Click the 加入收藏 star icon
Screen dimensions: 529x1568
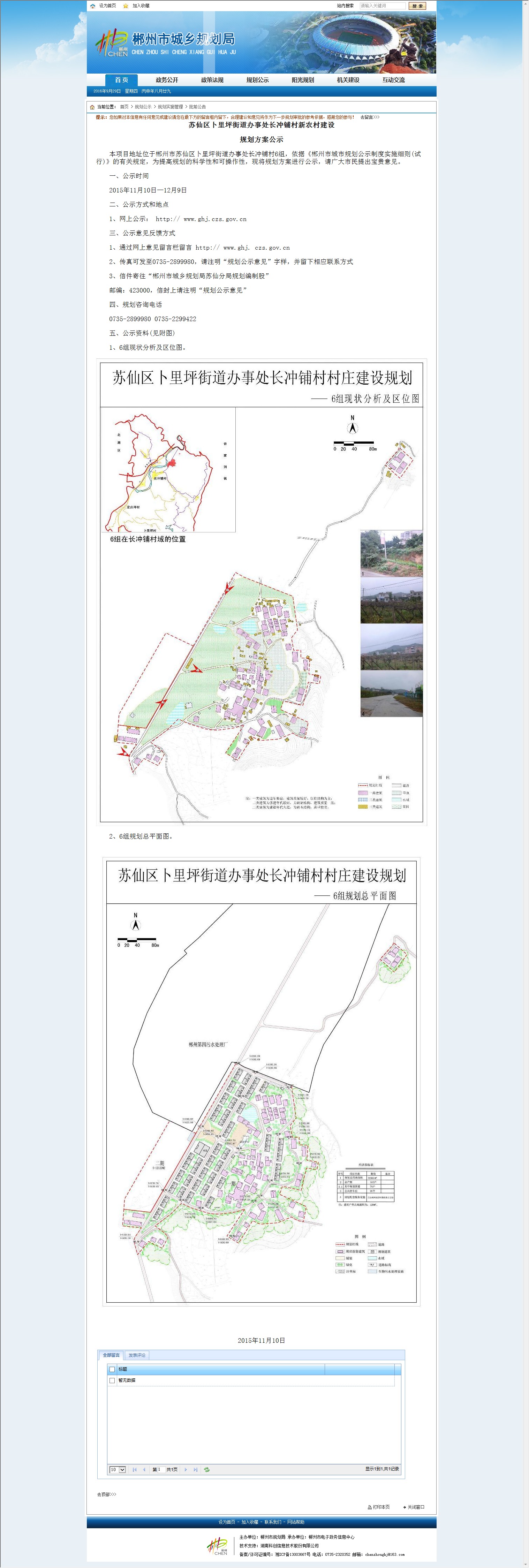coord(126,6)
